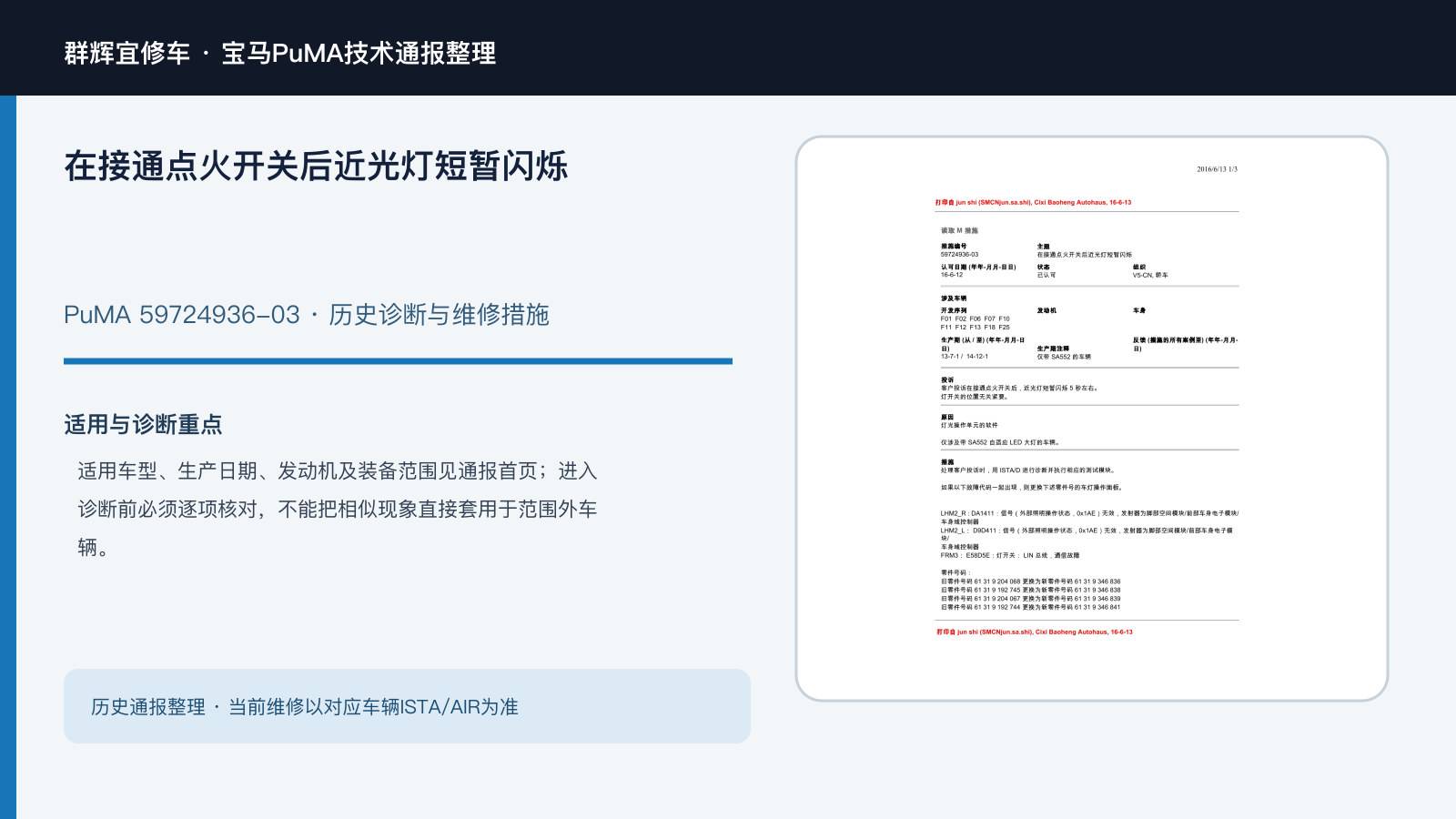Click the 2016/6/13 1/3 page date stamp

pos(1217,169)
